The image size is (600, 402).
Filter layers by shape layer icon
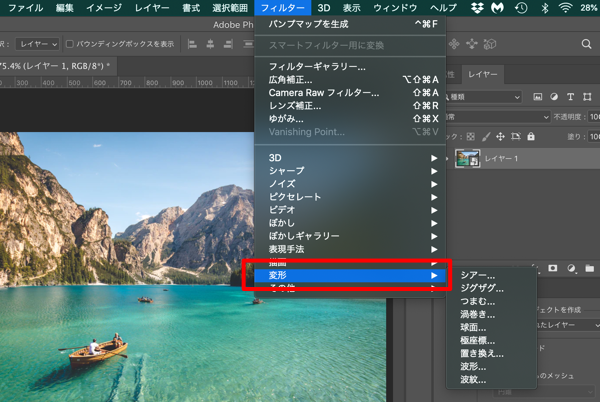click(x=587, y=97)
